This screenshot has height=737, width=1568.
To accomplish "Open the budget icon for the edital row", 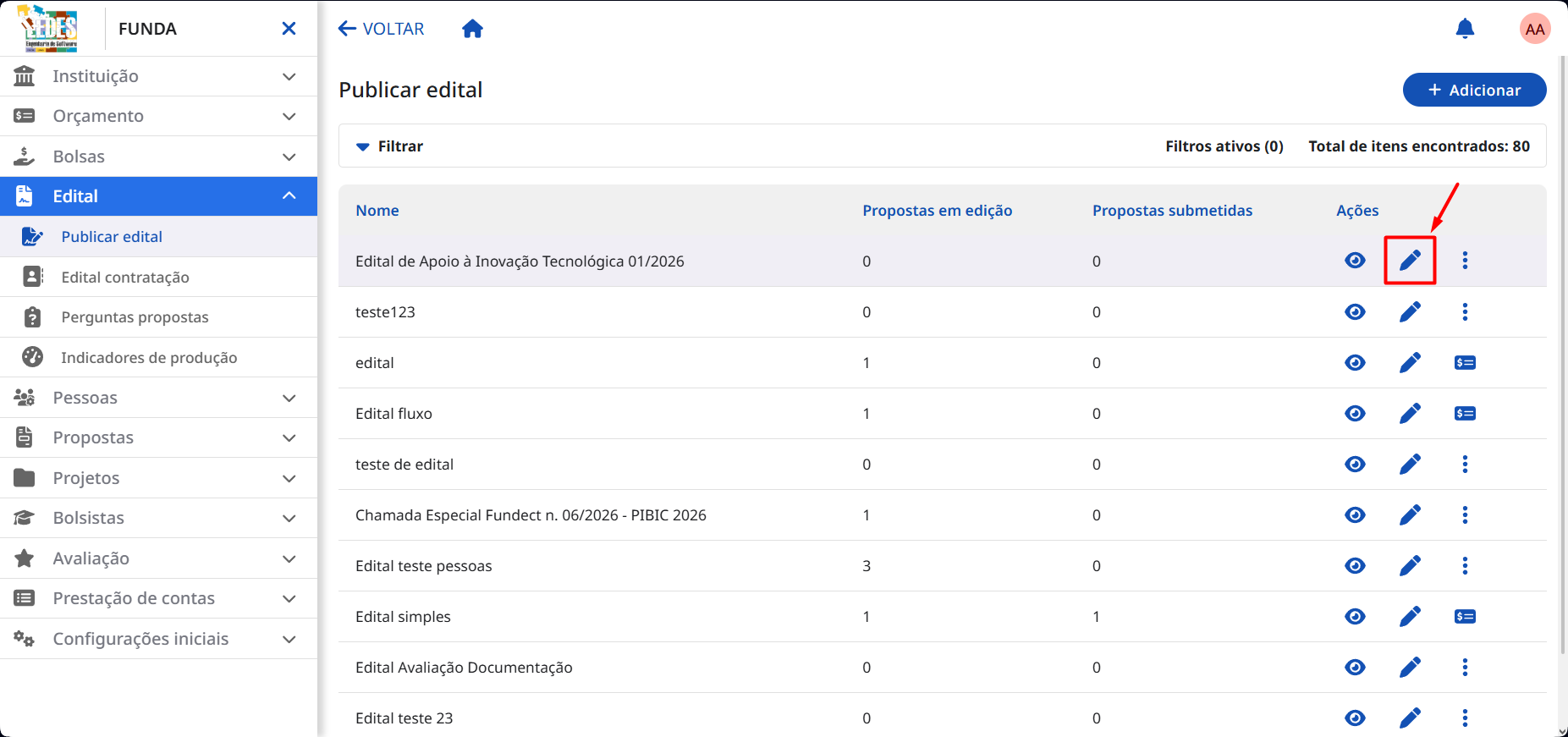I will pos(1465,363).
